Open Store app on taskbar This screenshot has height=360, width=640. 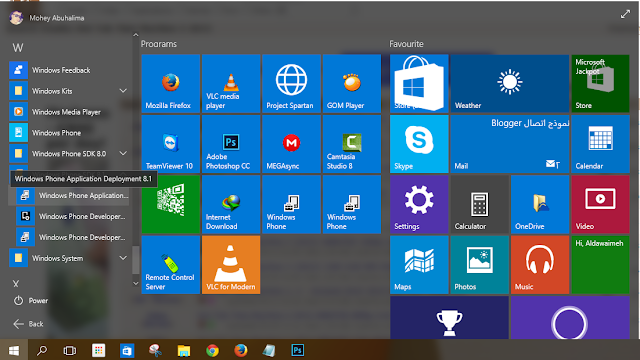pyautogui.click(x=127, y=350)
